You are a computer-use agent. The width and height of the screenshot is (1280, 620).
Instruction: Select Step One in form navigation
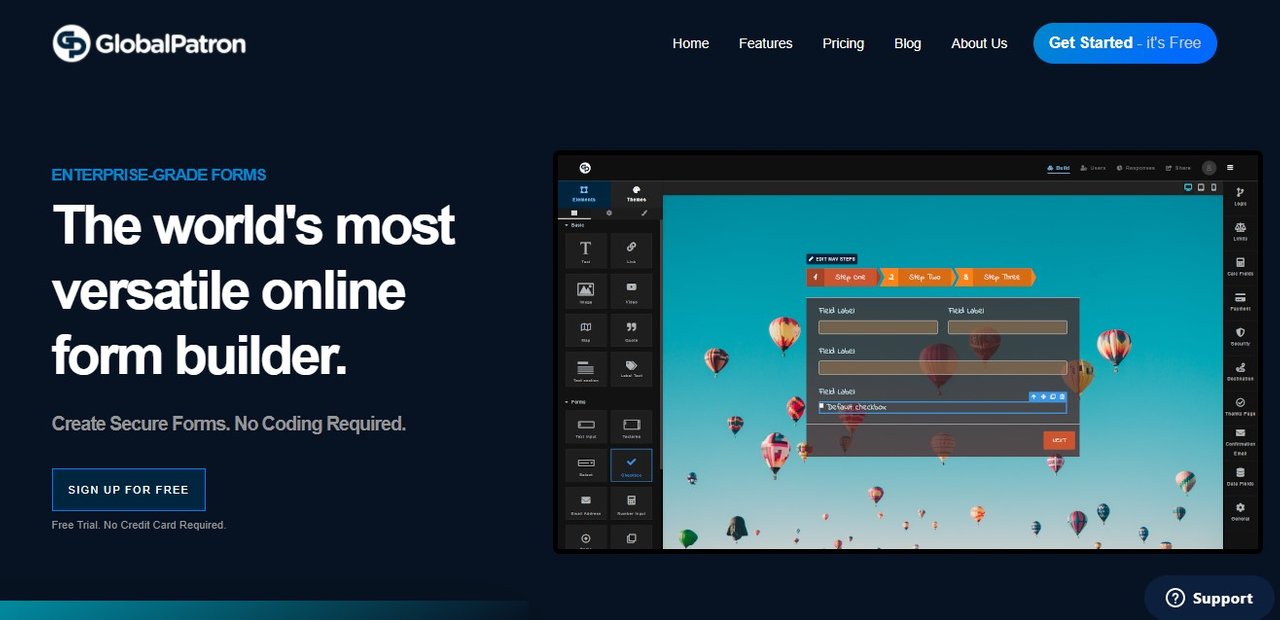coord(844,277)
